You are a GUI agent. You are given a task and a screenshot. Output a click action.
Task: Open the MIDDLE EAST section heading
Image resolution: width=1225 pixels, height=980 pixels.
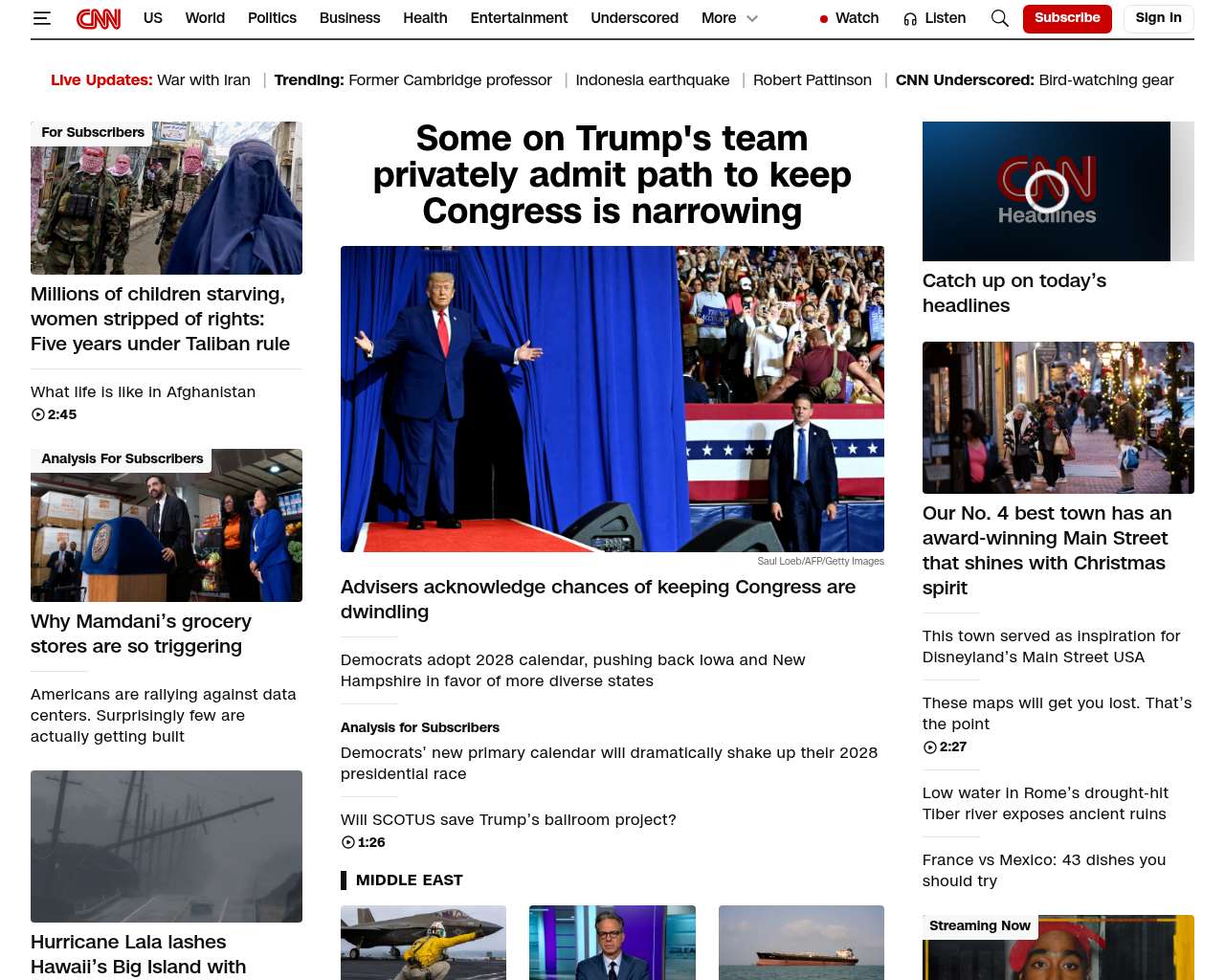pyautogui.click(x=410, y=880)
